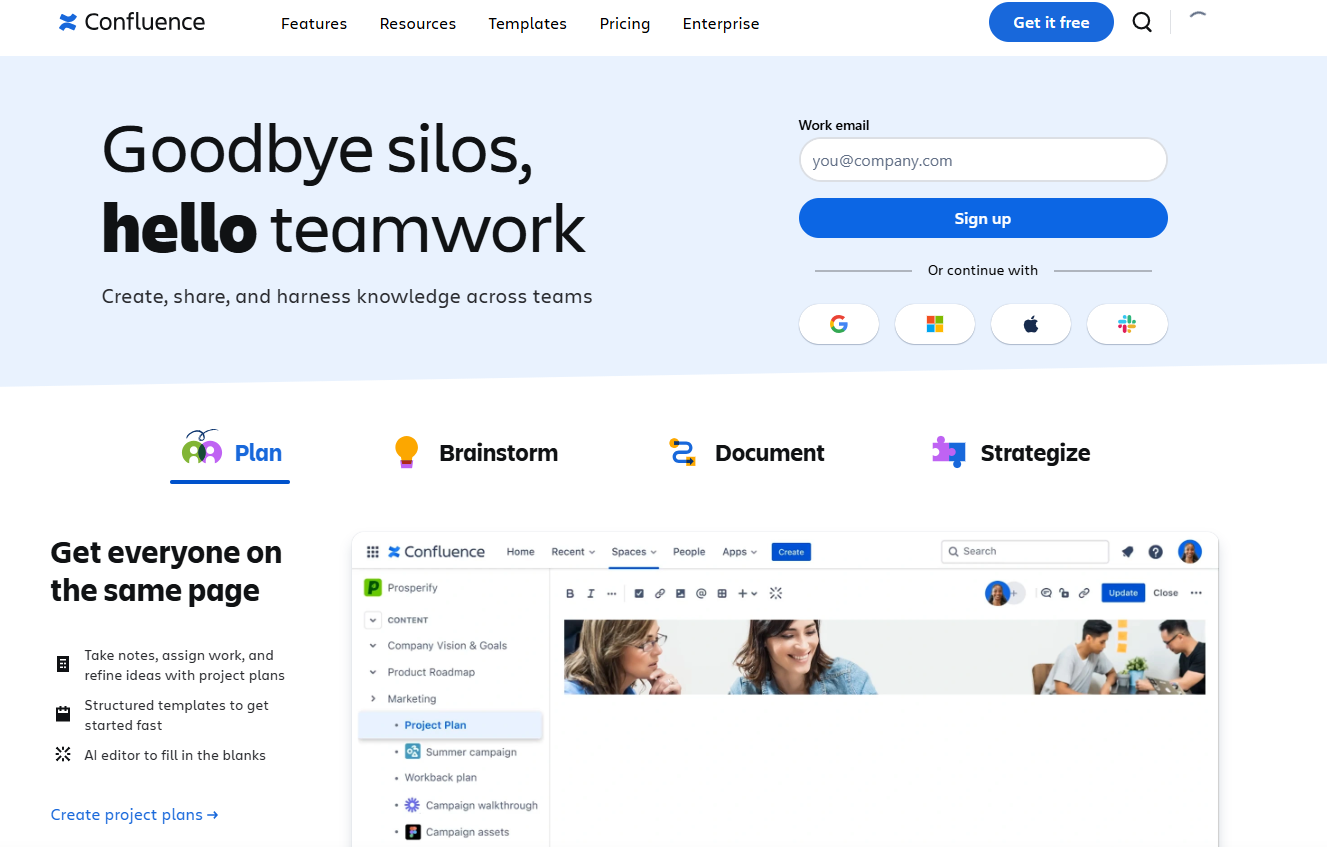Click the Search box in the mockup
This screenshot has width=1327, height=847.
tap(1025, 551)
